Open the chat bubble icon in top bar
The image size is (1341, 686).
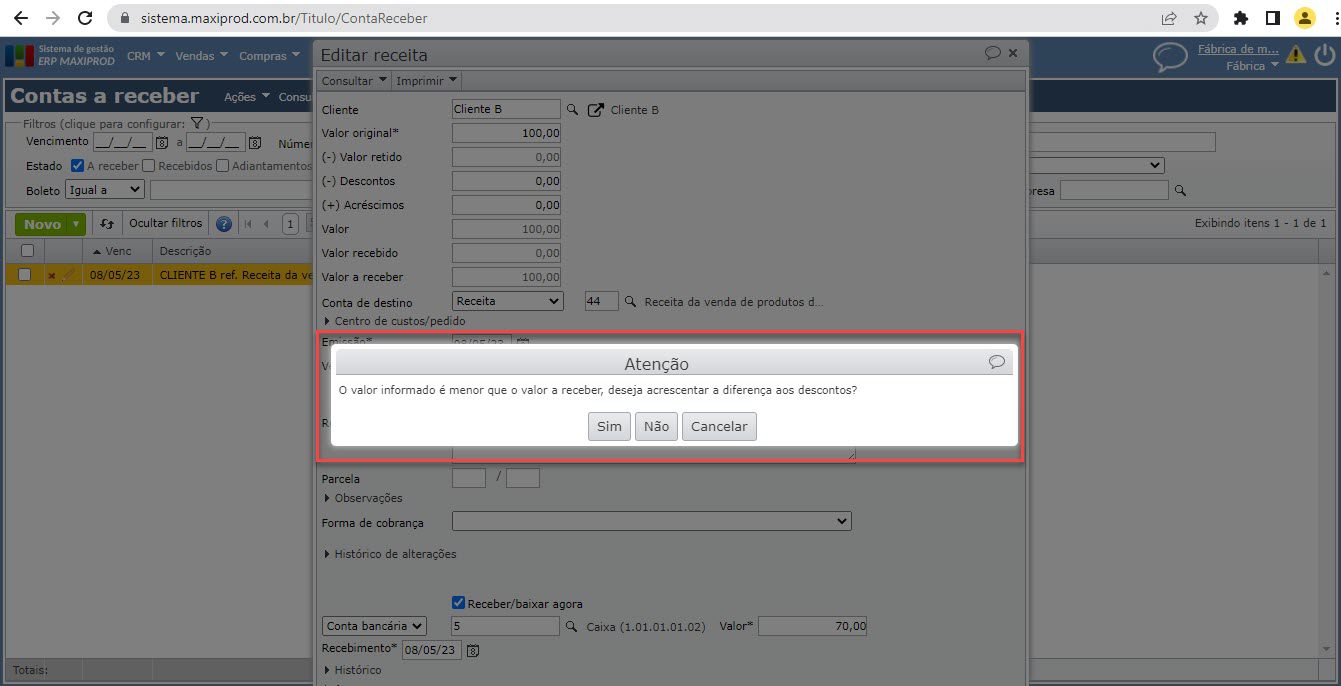click(1170, 57)
